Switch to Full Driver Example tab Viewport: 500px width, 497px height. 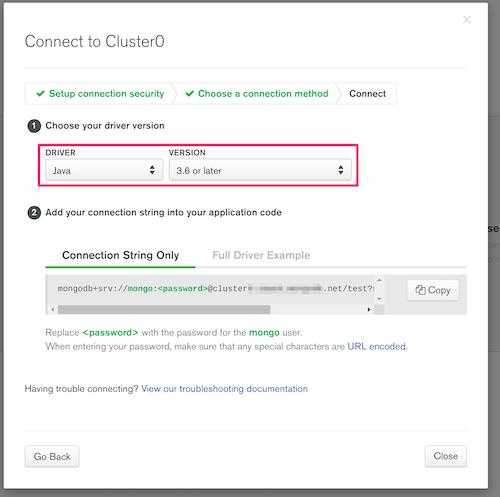pos(261,255)
